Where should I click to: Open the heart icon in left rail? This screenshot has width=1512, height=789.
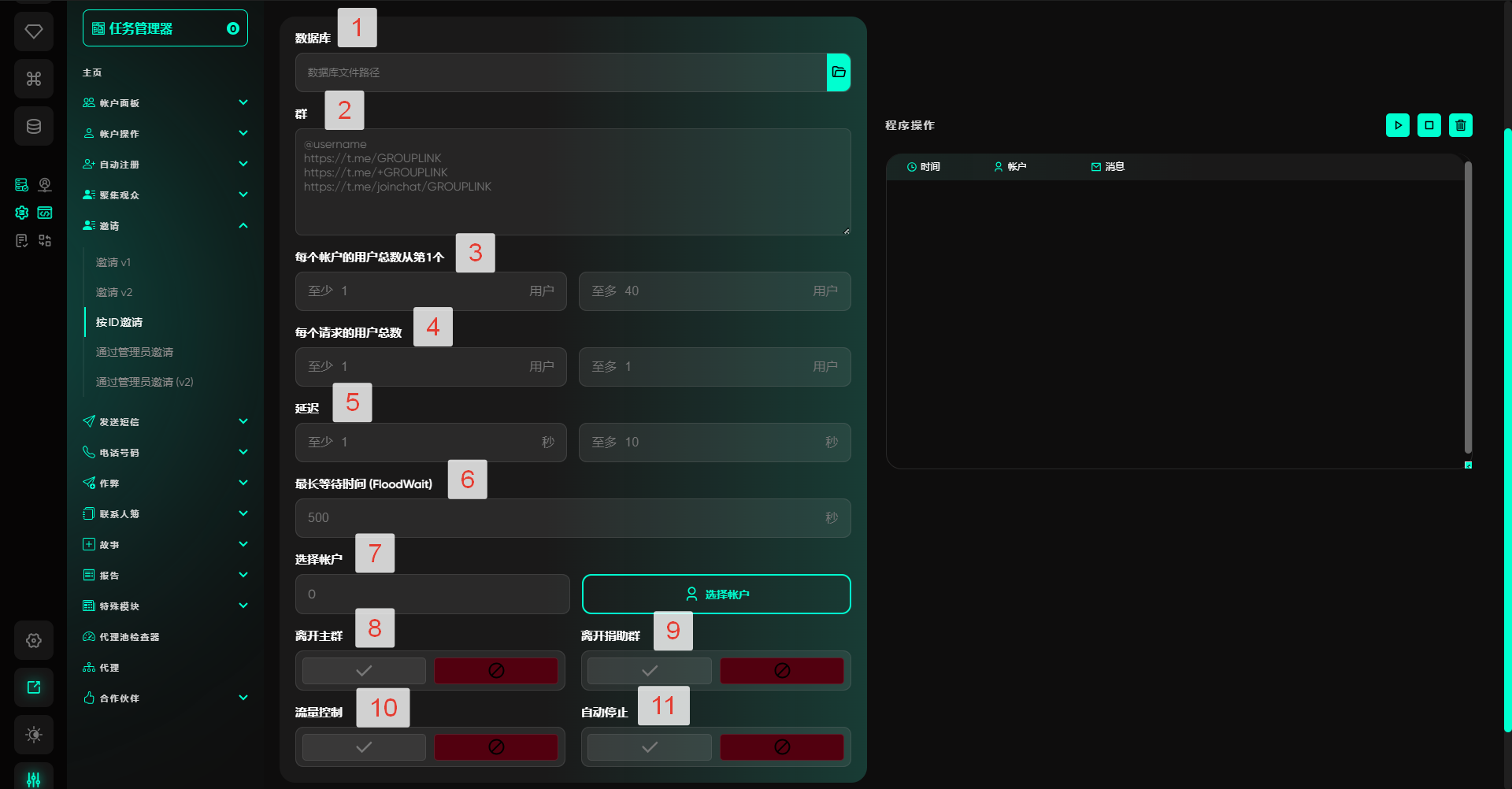click(x=34, y=31)
